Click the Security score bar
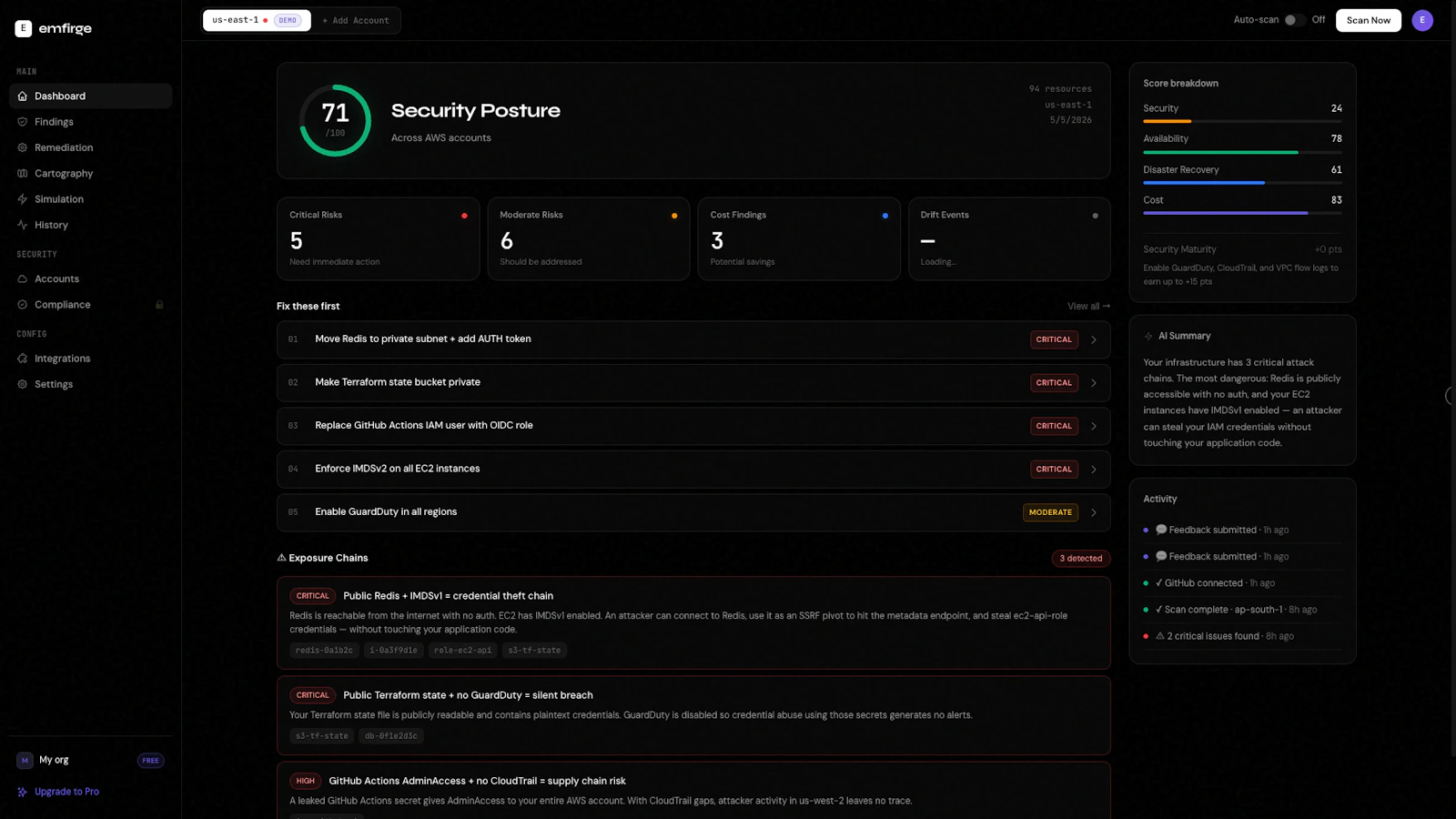Screen dimensions: 1456x819 1242,121
